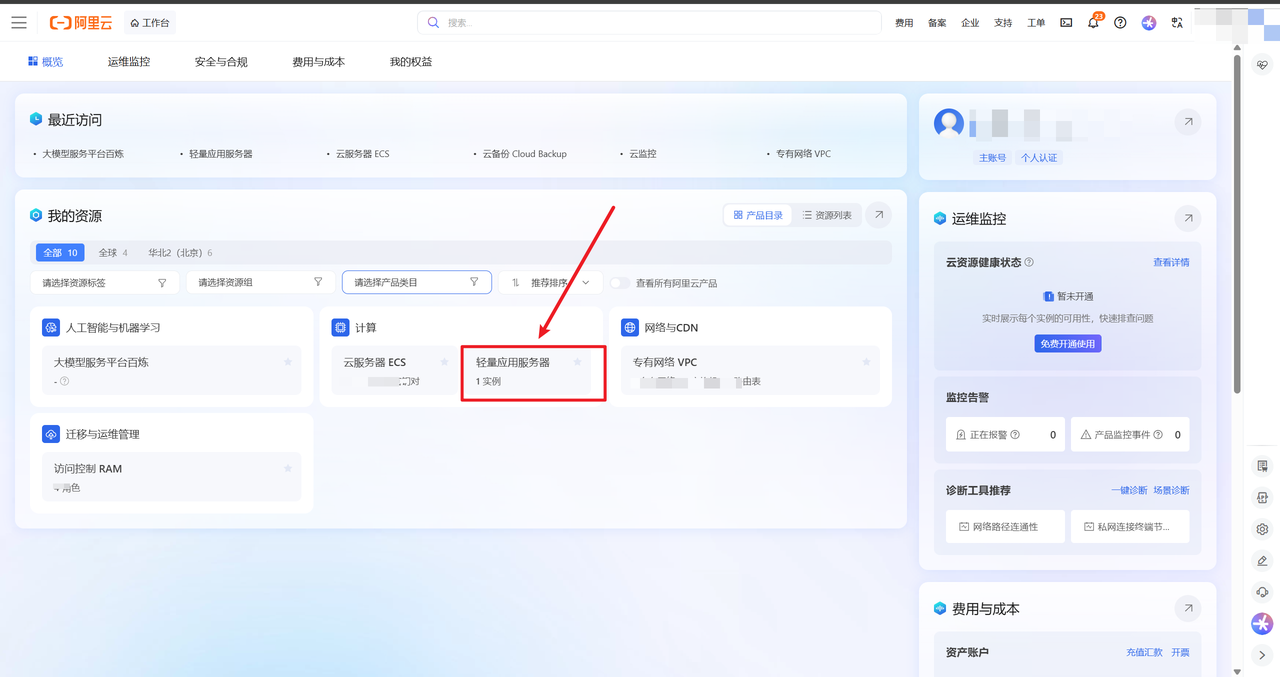Collapse right sidebar with chevron arrow

point(1263,655)
